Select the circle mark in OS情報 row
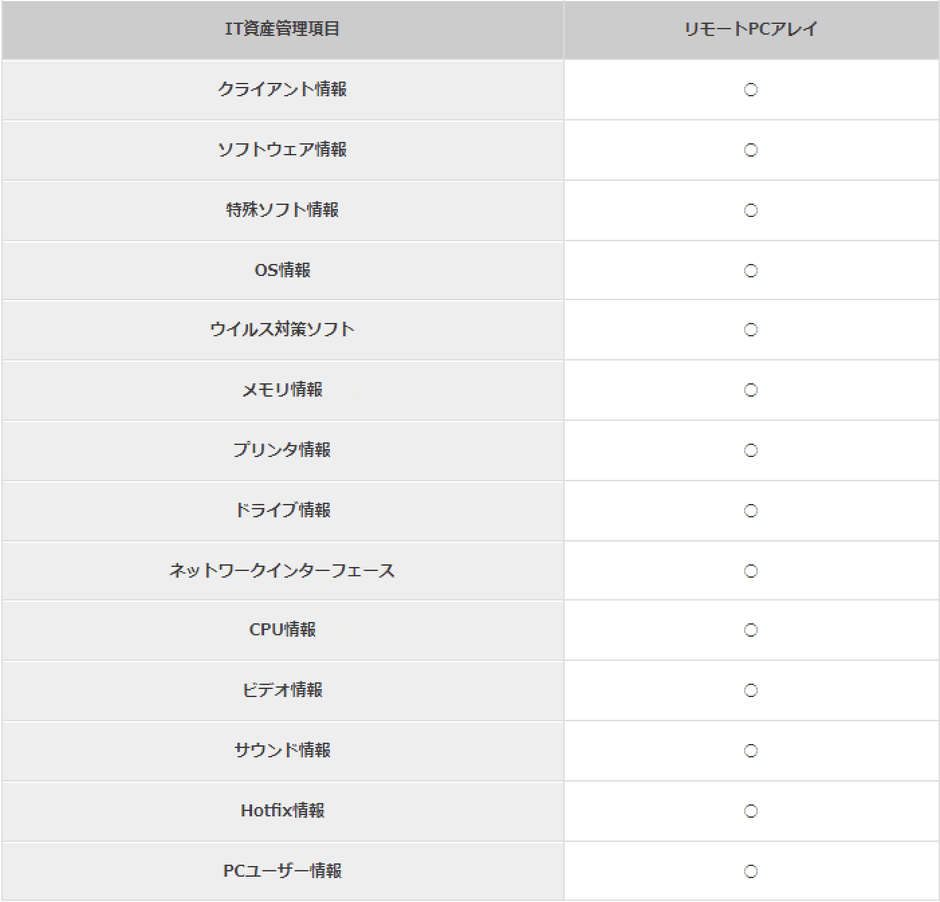Image resolution: width=940 pixels, height=902 pixels. tap(751, 270)
